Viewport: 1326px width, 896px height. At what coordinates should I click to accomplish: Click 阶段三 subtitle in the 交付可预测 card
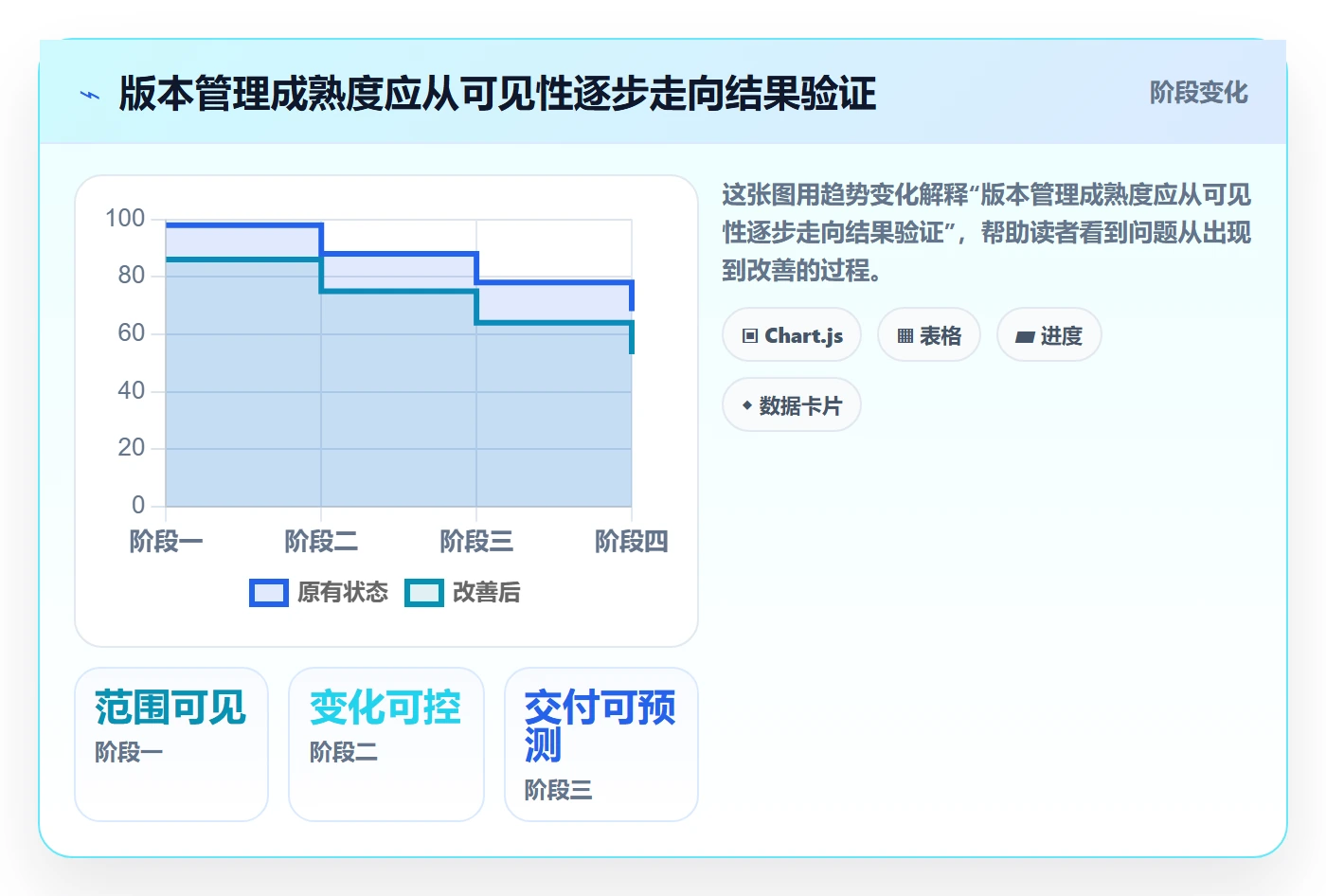click(559, 790)
